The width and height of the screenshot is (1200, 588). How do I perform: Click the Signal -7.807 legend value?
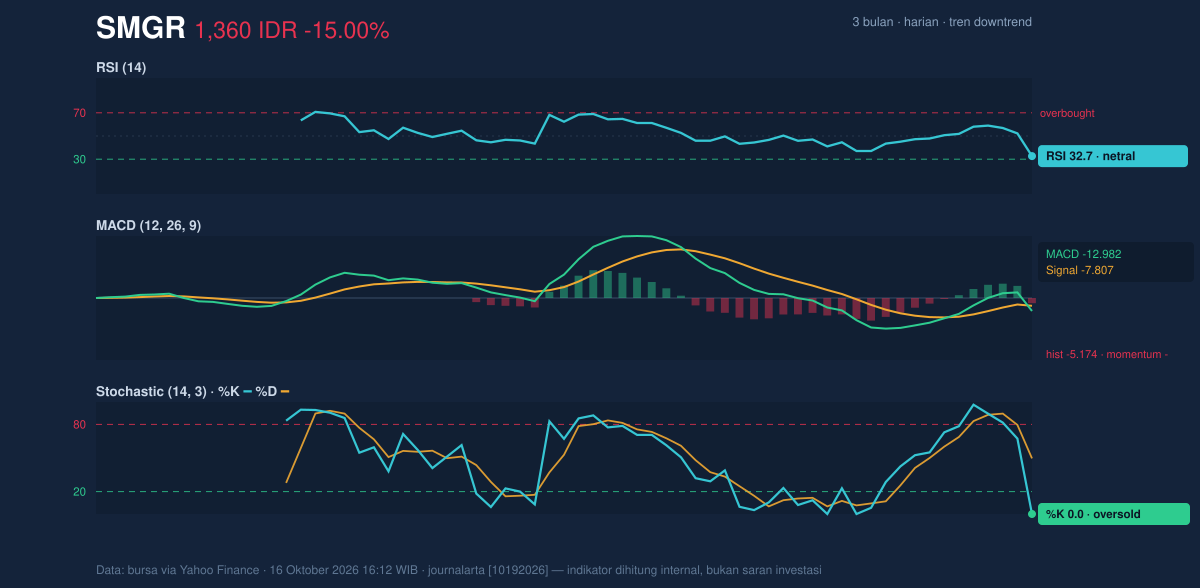[1080, 270]
